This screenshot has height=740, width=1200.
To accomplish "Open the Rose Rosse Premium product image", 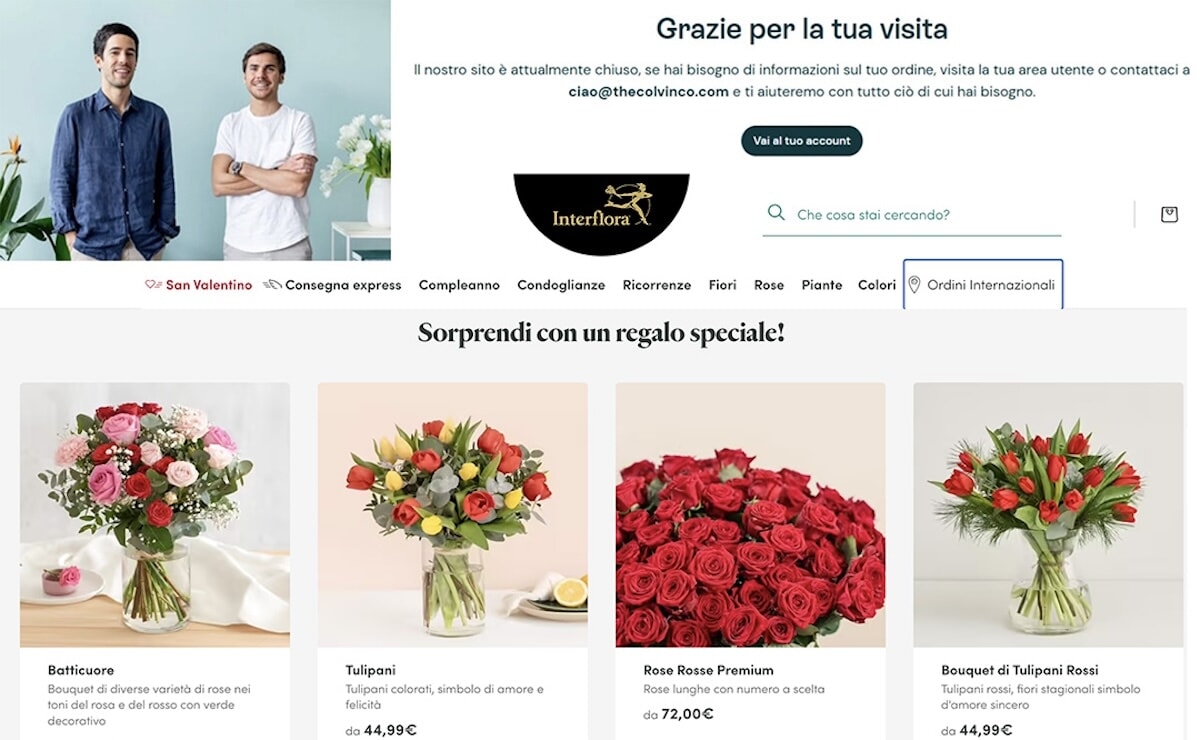I will coord(750,515).
